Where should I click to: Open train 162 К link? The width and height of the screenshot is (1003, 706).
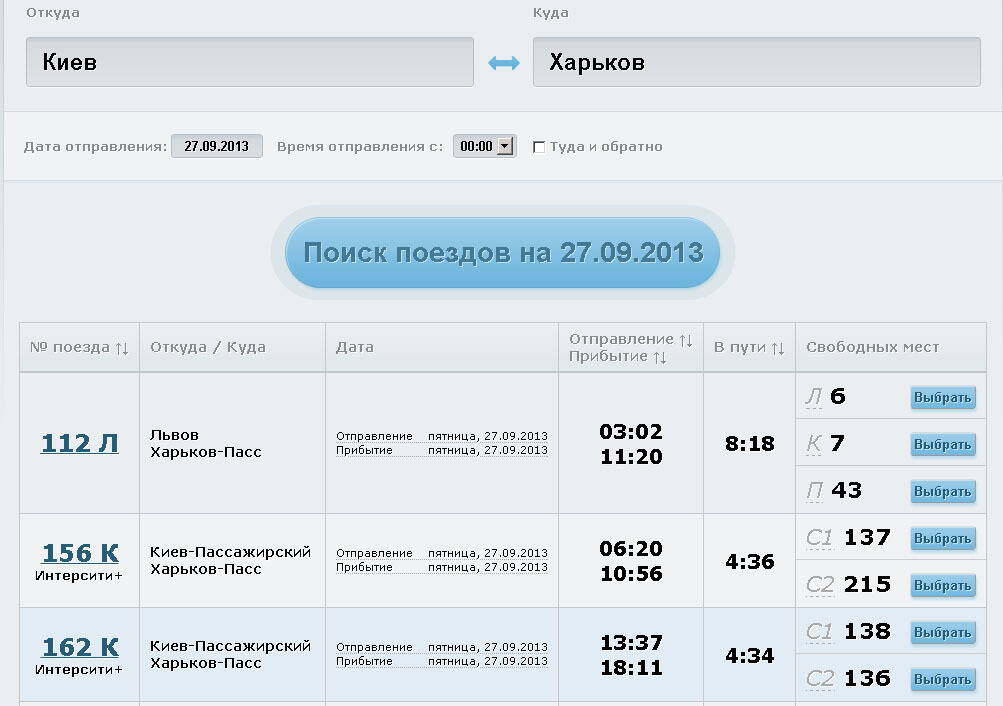79,647
